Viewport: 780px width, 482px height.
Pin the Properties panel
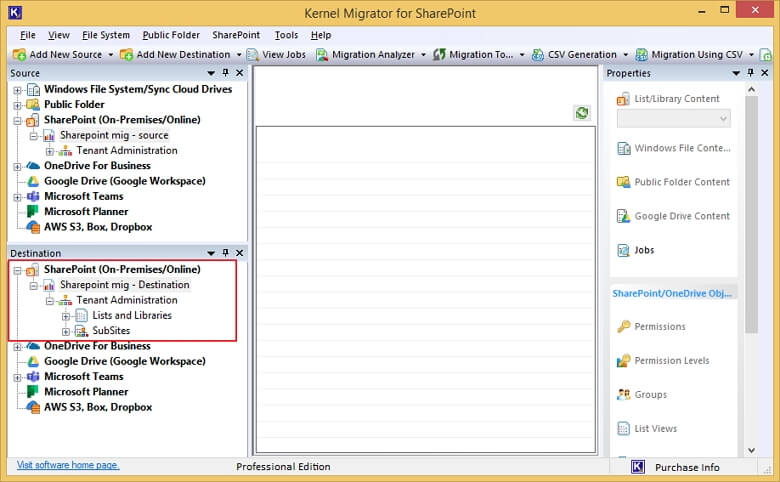pos(751,73)
